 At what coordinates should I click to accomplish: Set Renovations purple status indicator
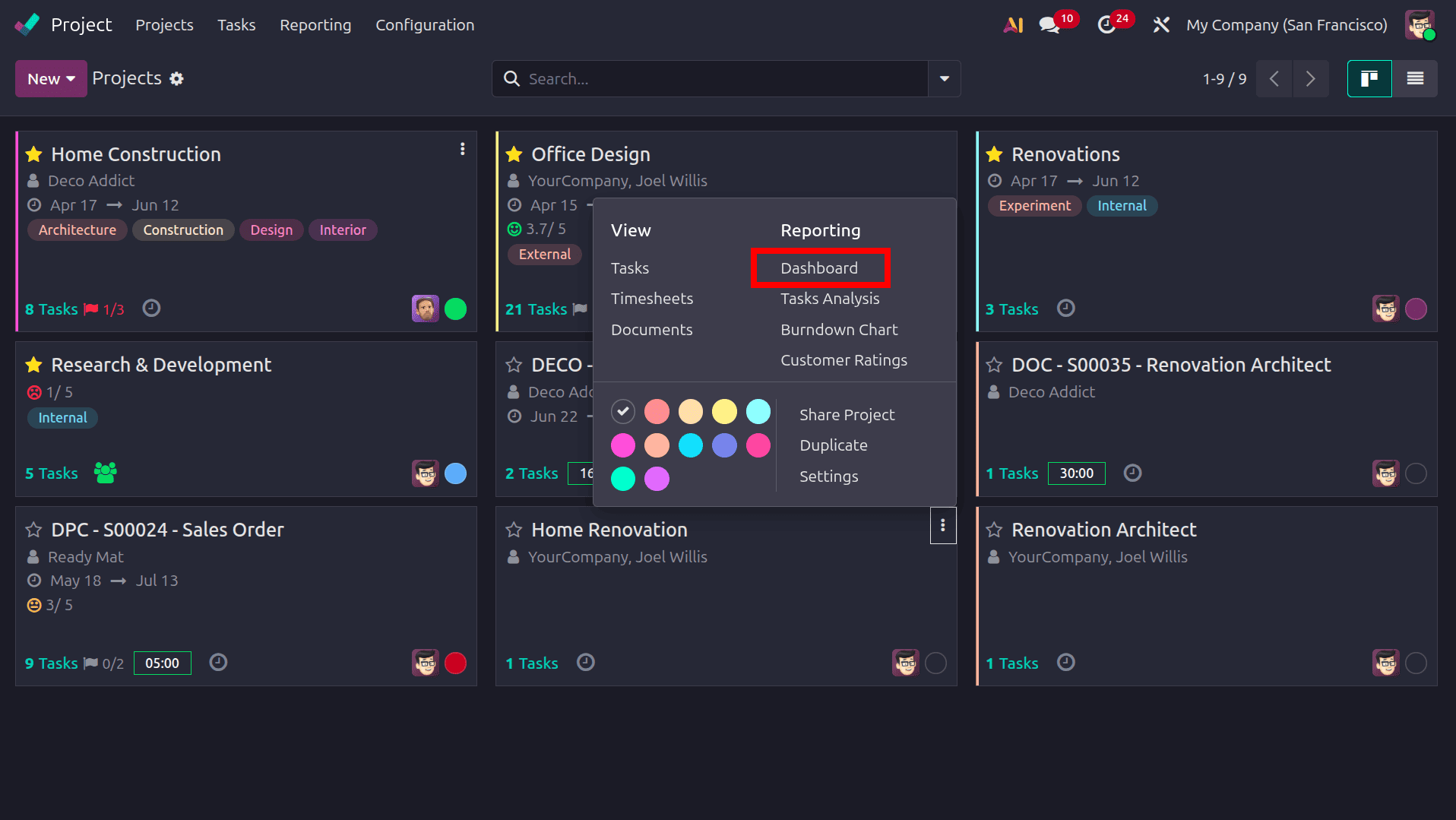[1416, 309]
